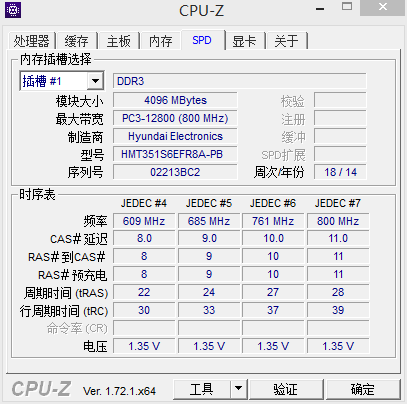Viewport: 407px width, 404px height.
Task: Switch to the 内存 tab
Action: 161,41
